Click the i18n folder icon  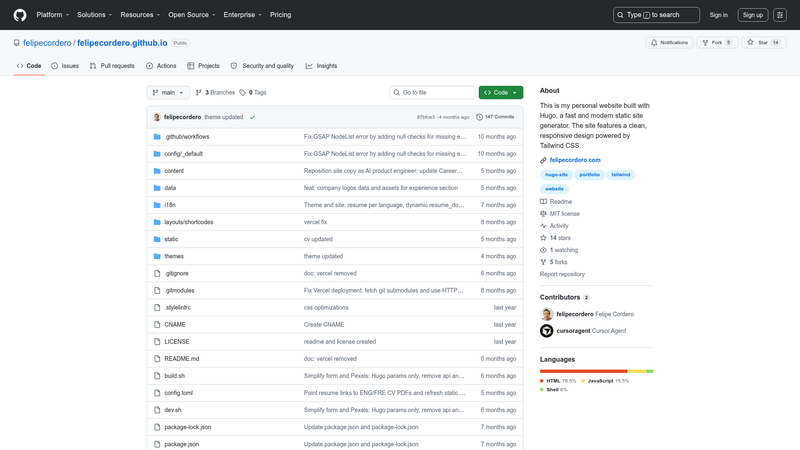click(x=157, y=205)
